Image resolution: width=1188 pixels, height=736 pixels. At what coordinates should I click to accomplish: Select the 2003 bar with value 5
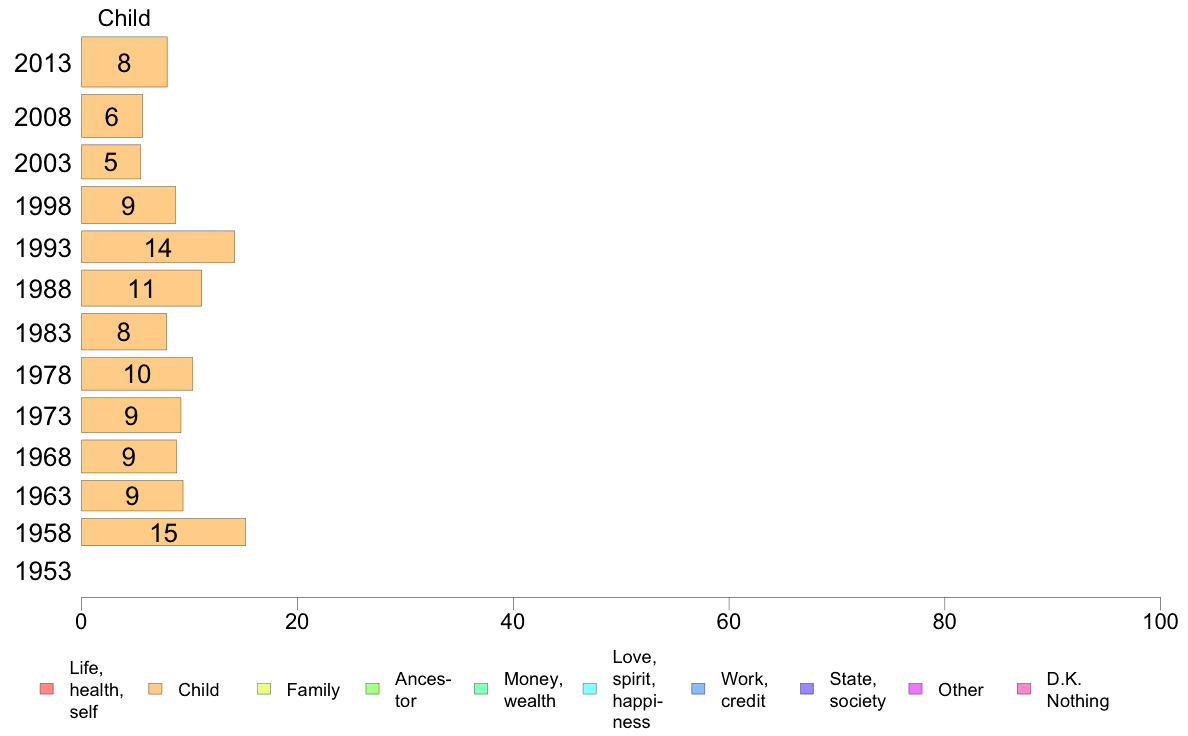111,162
